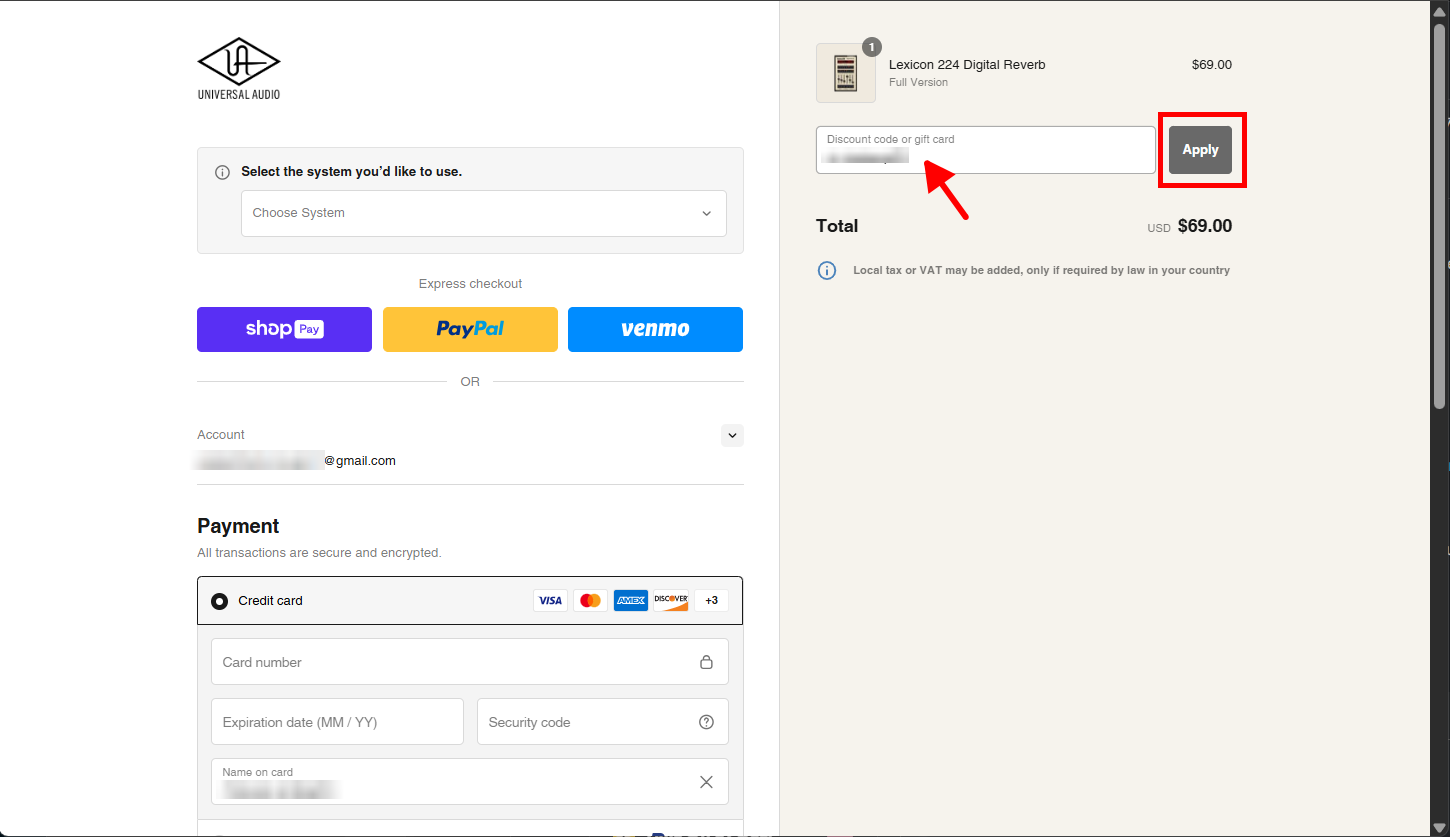Click the quantity badge on the product

point(872,47)
